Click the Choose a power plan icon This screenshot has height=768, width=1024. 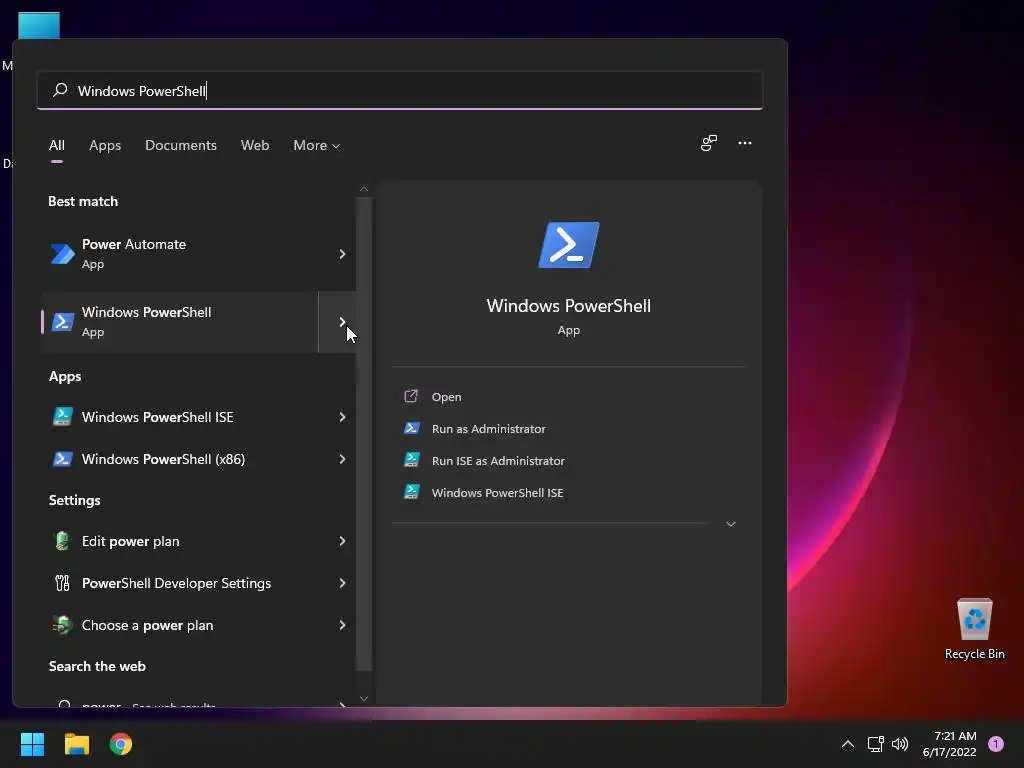pos(62,625)
